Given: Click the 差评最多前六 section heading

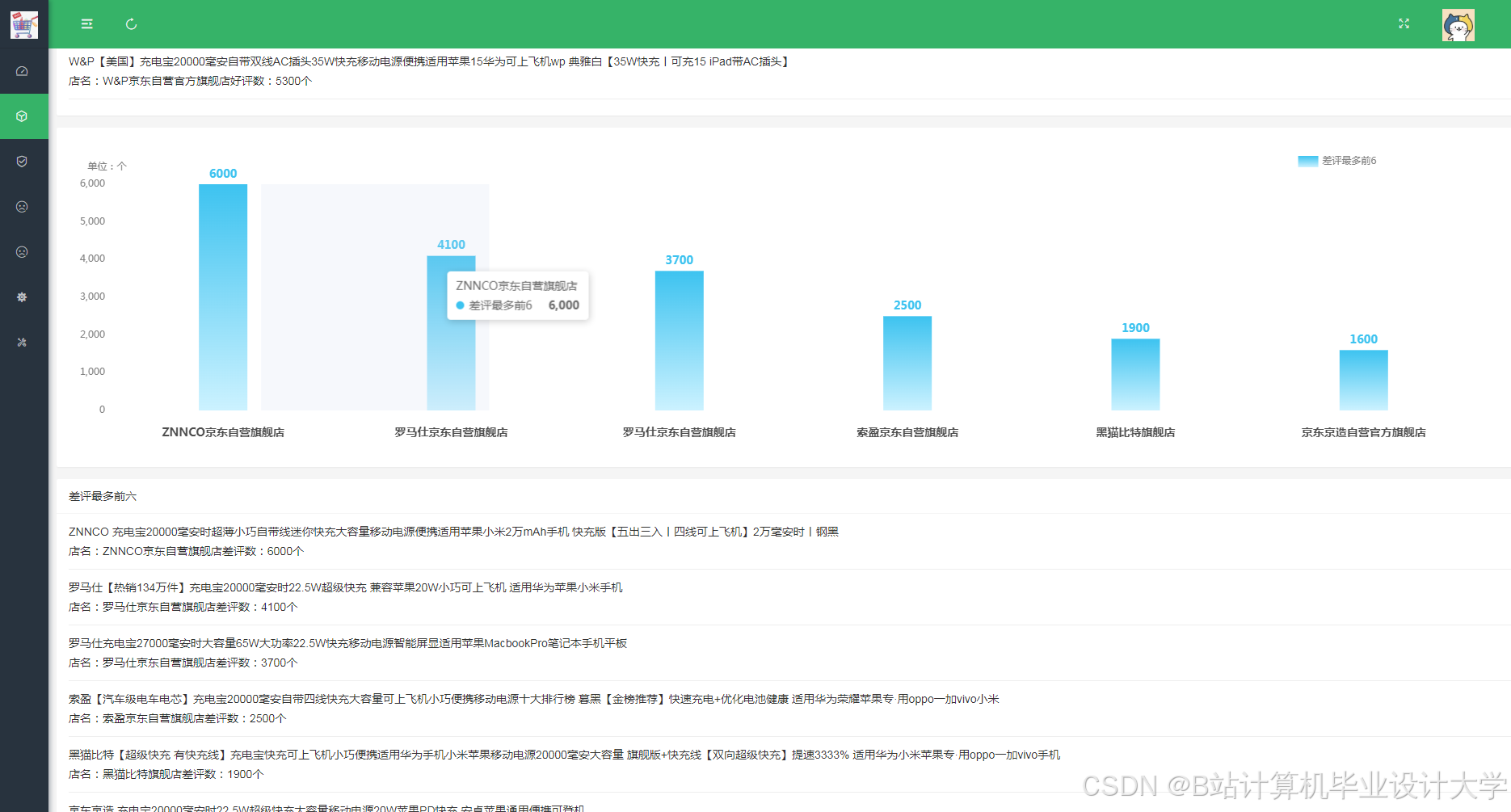Looking at the screenshot, I should [x=103, y=496].
